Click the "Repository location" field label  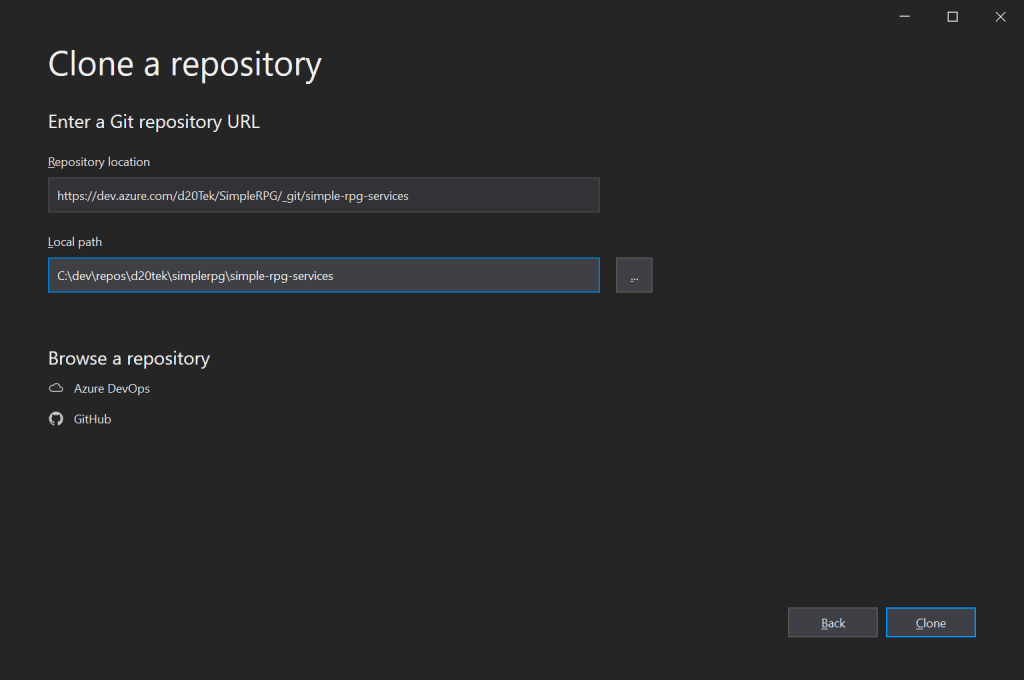pos(99,162)
